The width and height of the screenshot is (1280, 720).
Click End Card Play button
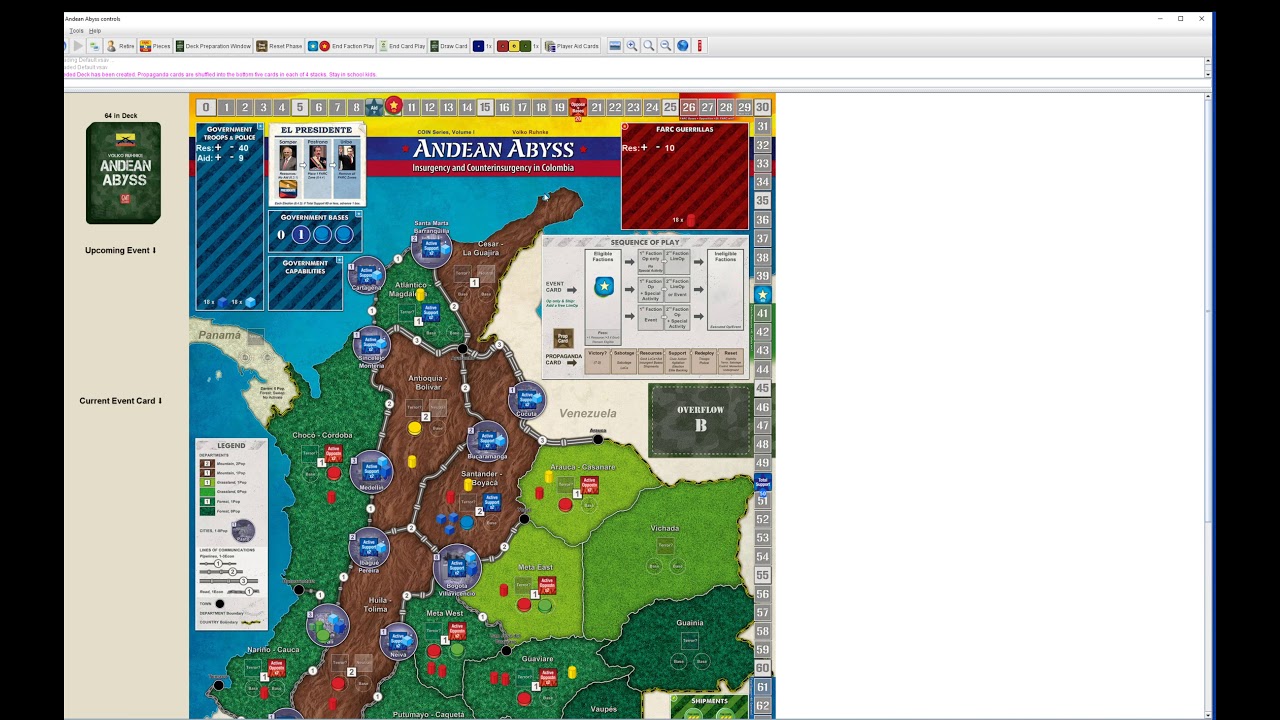403,46
